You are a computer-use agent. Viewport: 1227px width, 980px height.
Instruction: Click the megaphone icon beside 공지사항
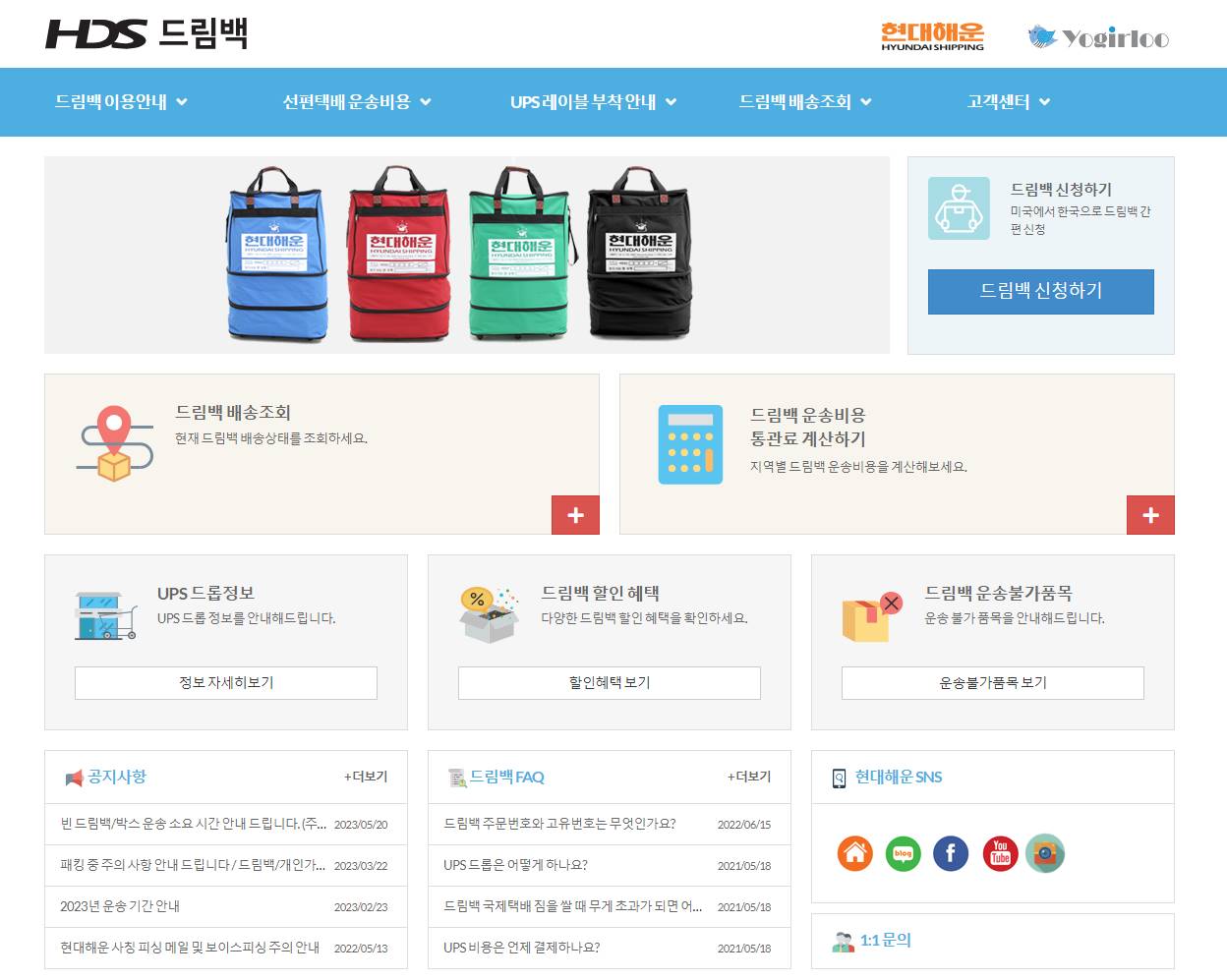tap(74, 778)
